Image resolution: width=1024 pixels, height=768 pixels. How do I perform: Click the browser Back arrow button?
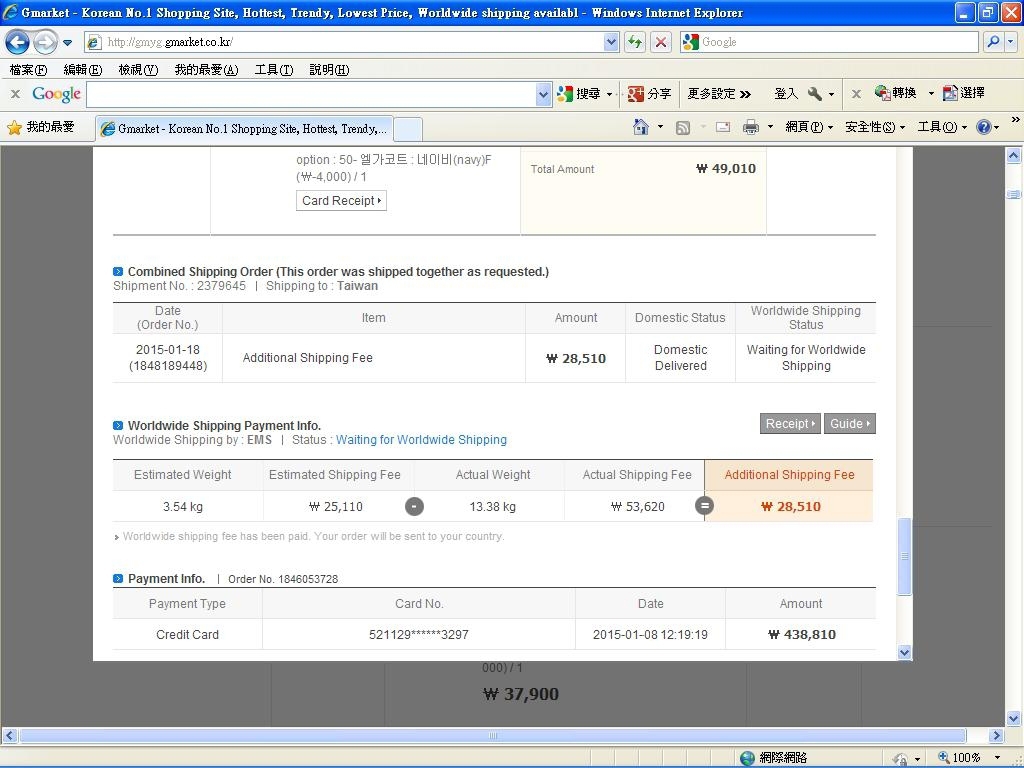click(17, 43)
